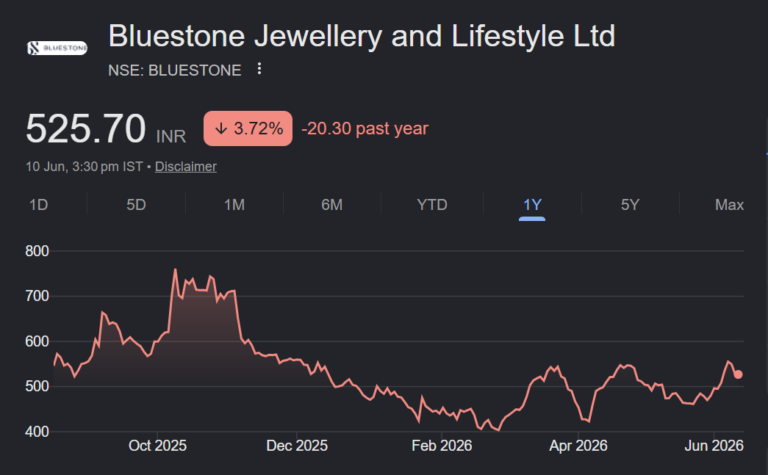
Task: Click the 400 y-axis label
Action: click(37, 431)
